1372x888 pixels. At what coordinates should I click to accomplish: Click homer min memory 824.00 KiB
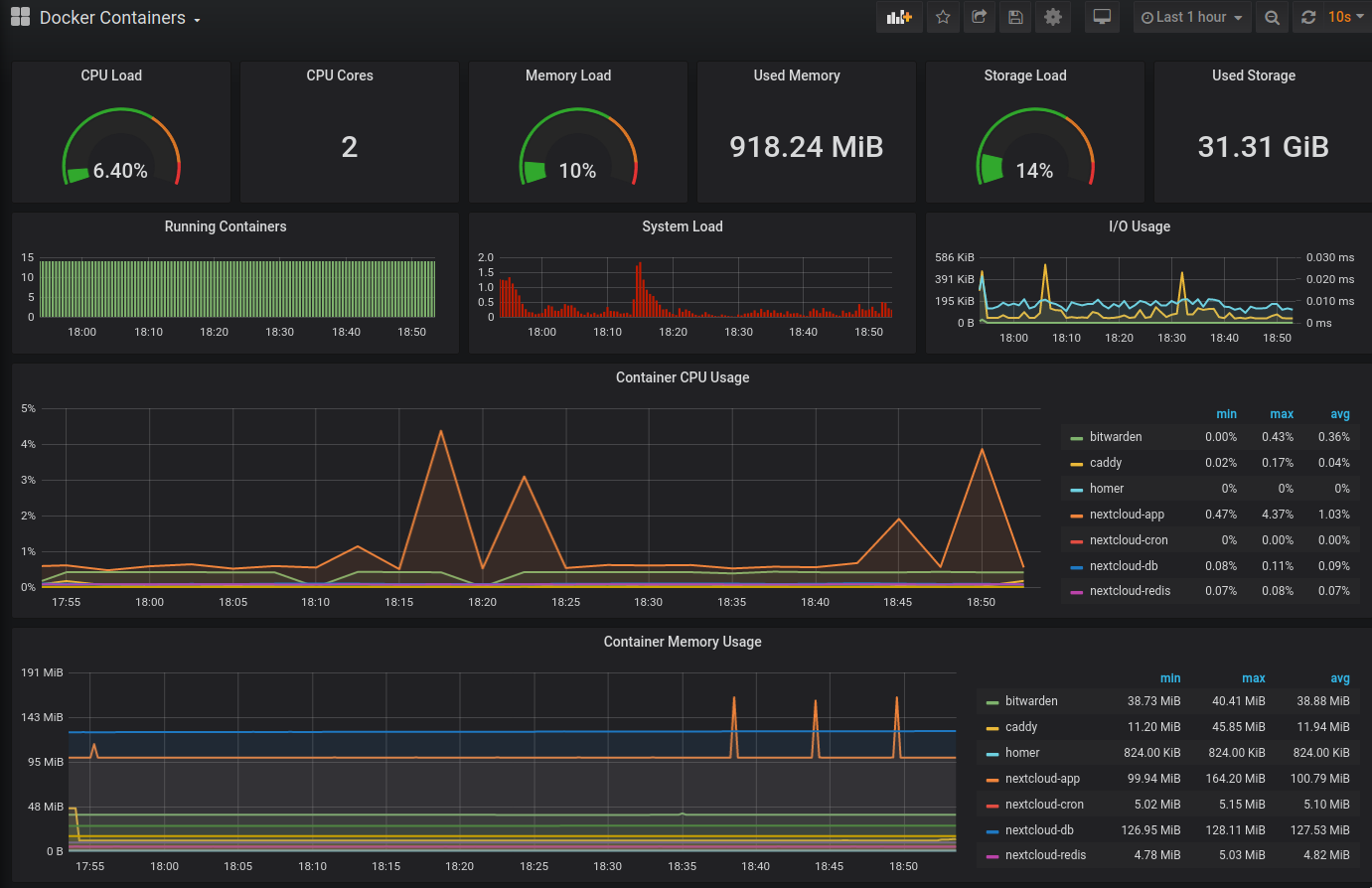point(1152,753)
